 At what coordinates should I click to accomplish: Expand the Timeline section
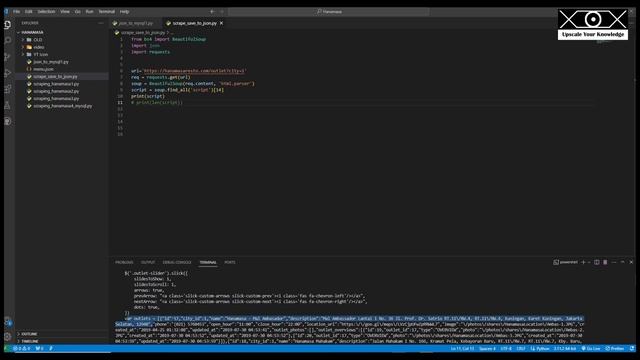(29, 341)
